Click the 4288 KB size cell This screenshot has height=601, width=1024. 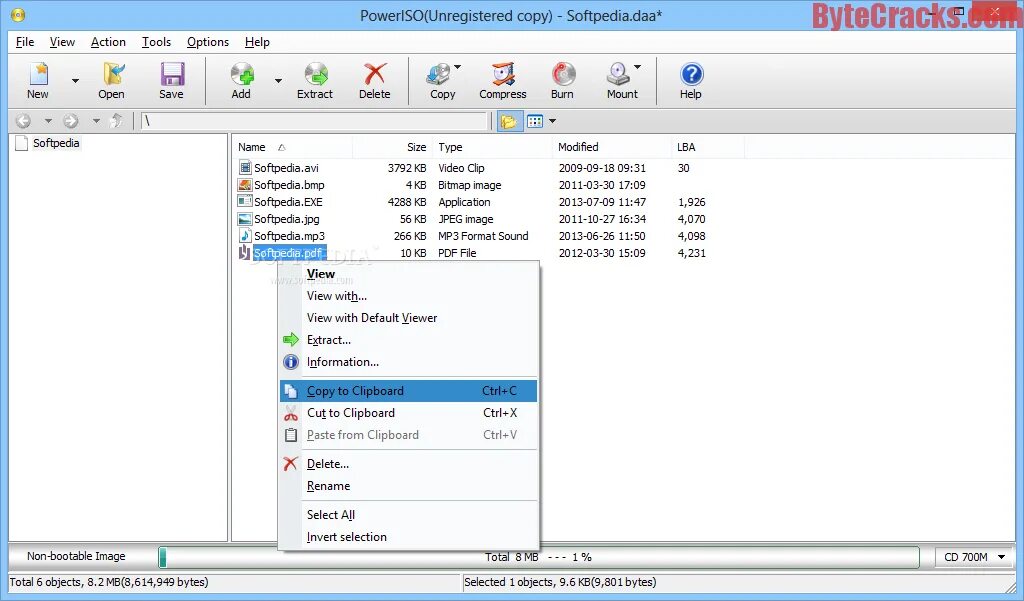(x=407, y=202)
